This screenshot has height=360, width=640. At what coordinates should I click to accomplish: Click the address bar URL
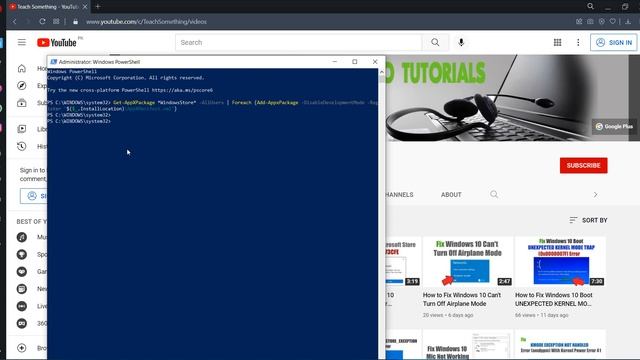[146, 22]
